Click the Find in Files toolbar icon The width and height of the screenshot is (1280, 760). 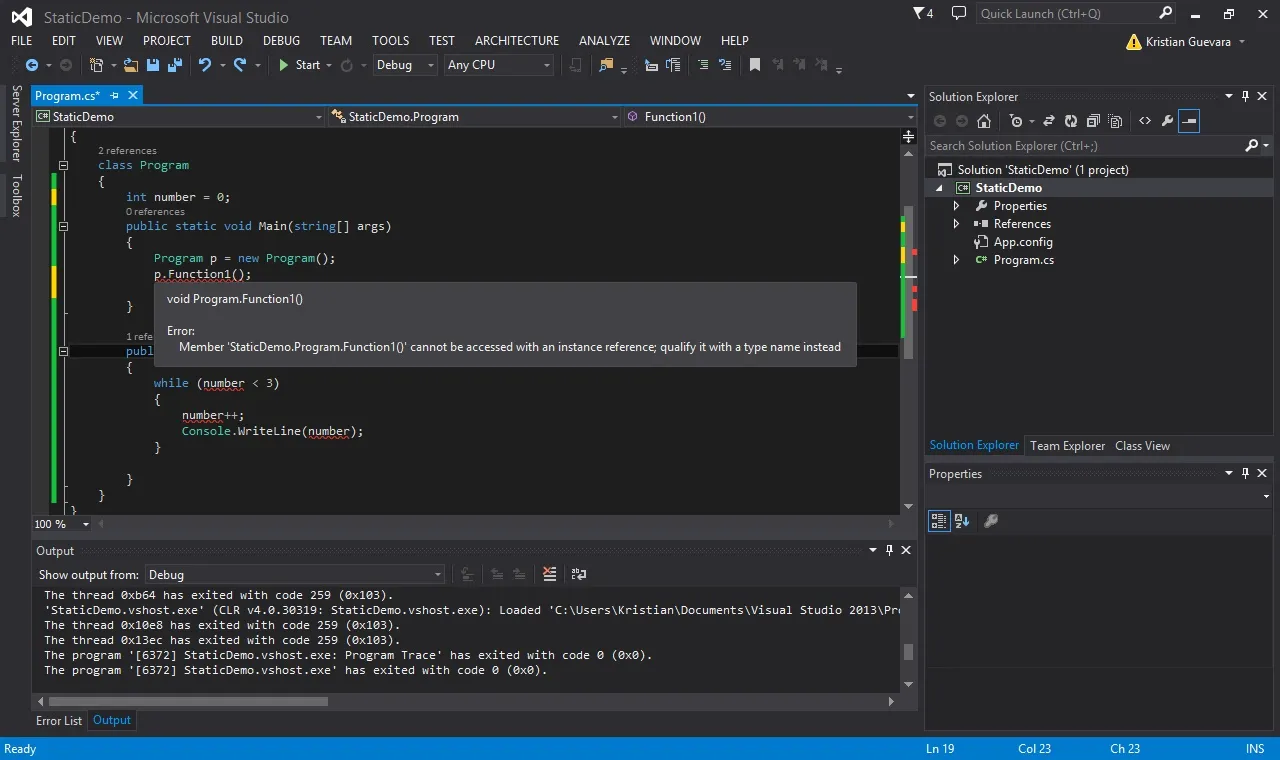click(x=605, y=65)
